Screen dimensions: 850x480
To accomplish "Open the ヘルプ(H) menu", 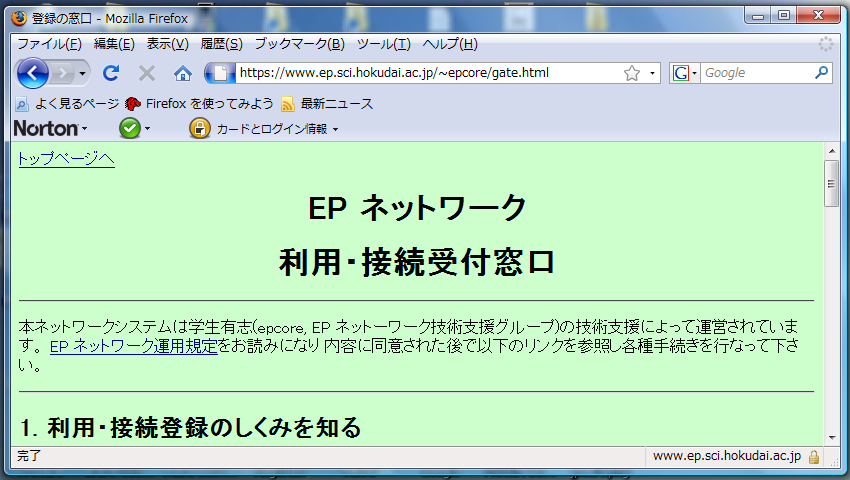I will [450, 44].
